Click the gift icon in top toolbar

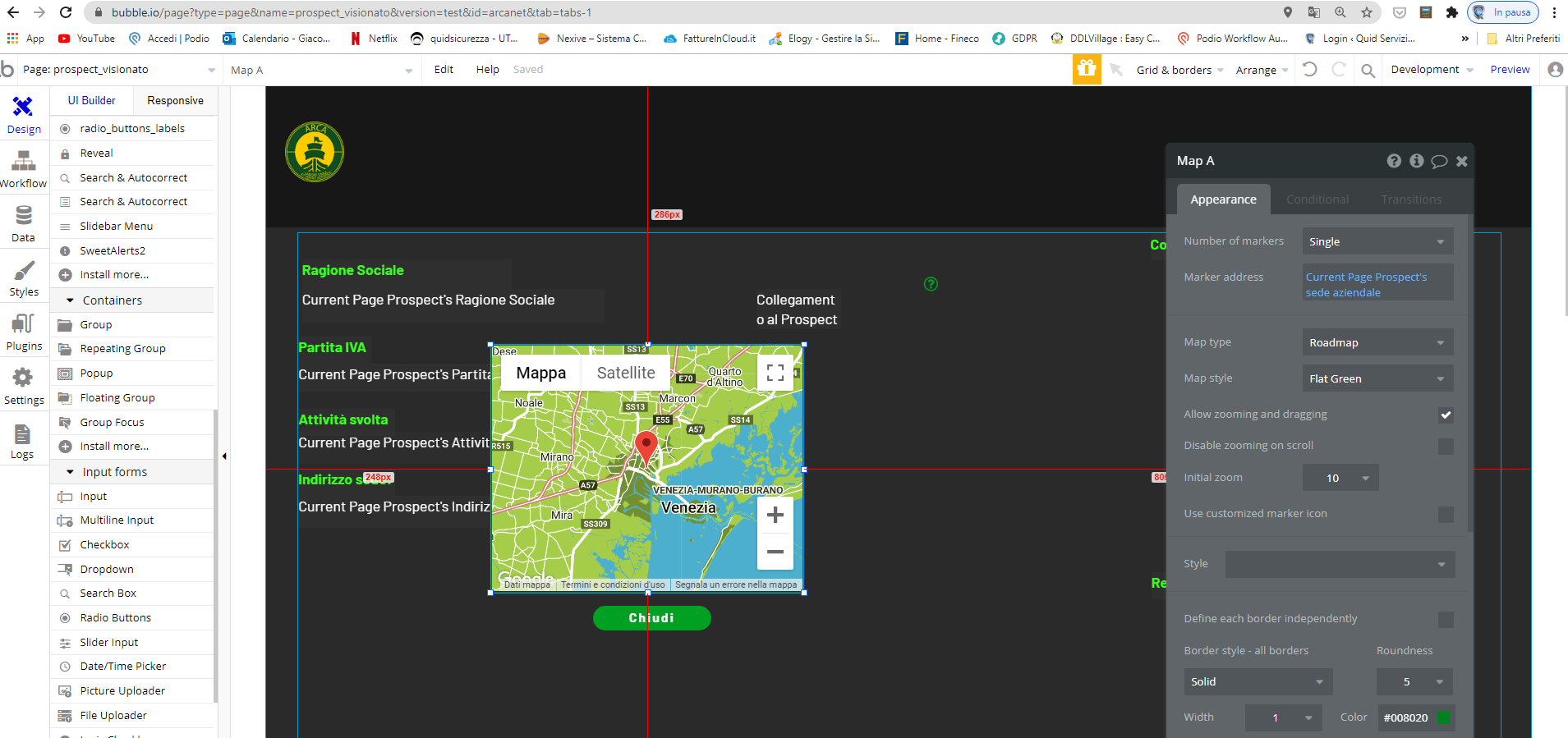click(1086, 70)
